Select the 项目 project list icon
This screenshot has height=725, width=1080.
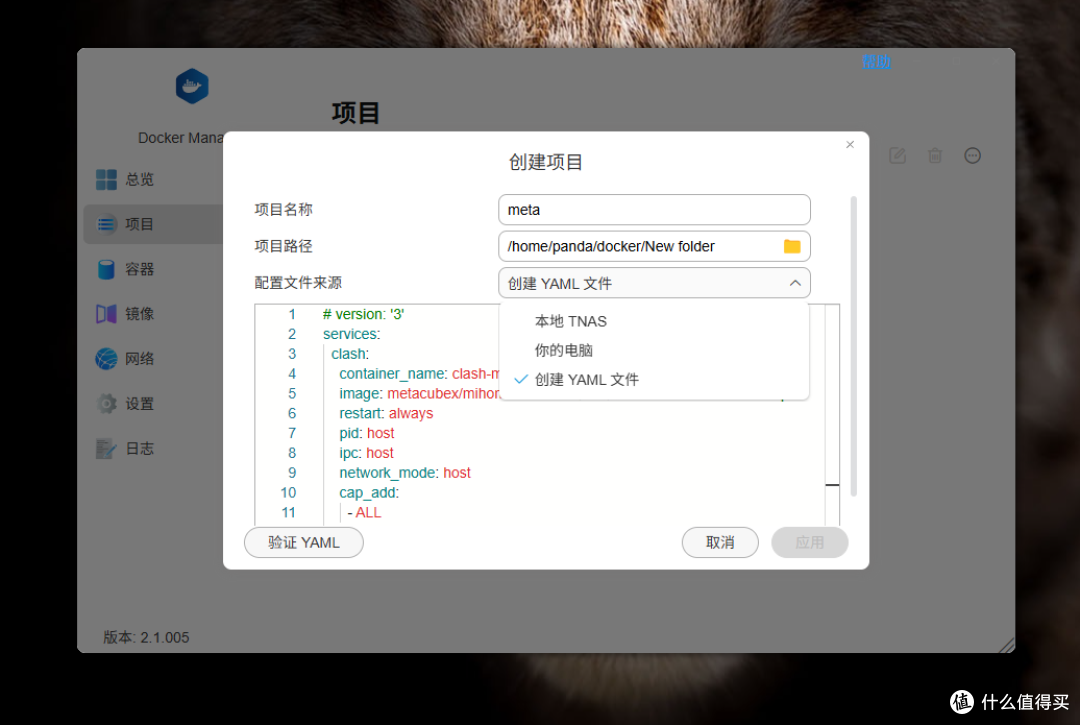pyautogui.click(x=106, y=224)
